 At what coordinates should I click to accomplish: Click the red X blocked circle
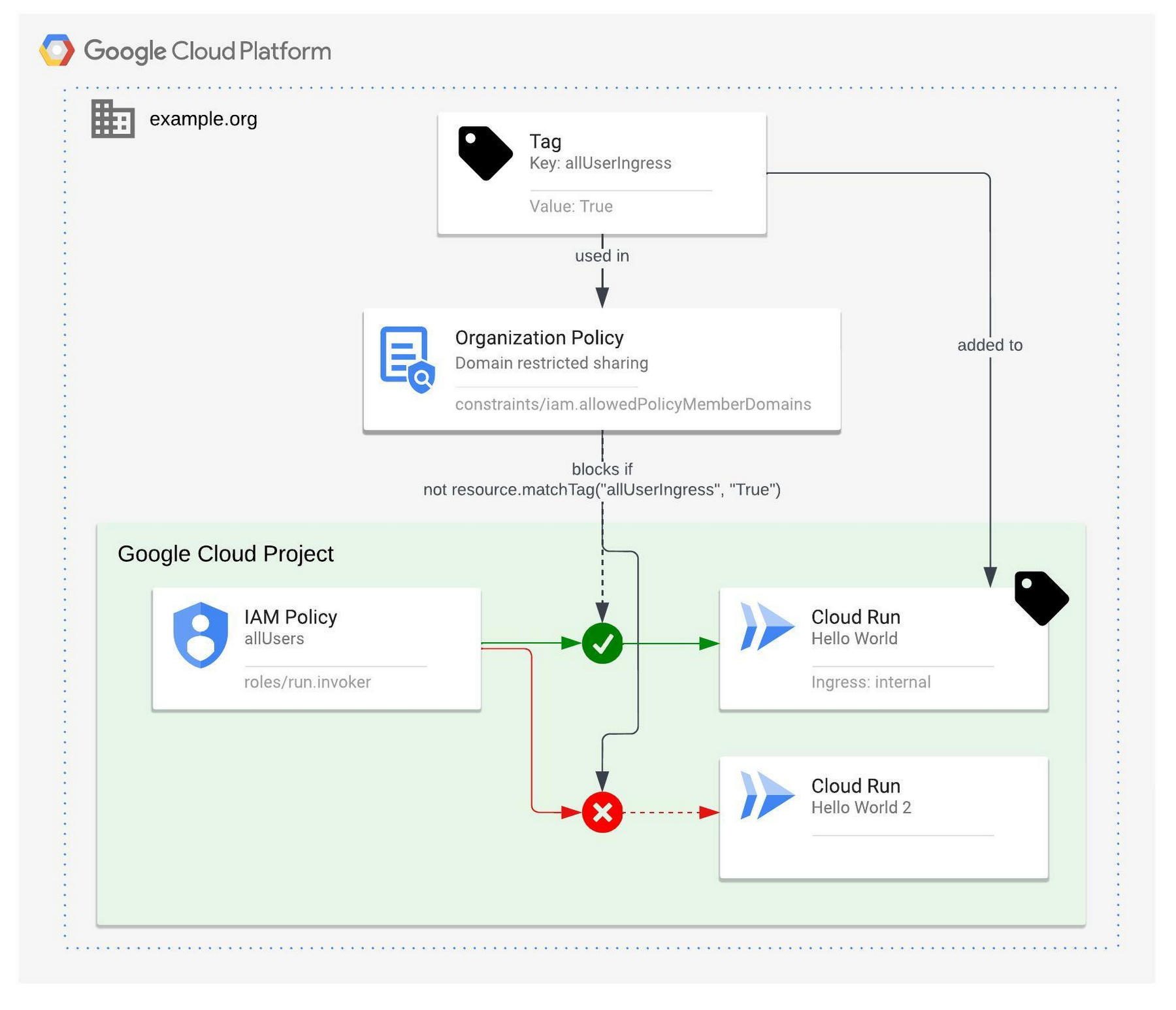[x=602, y=813]
